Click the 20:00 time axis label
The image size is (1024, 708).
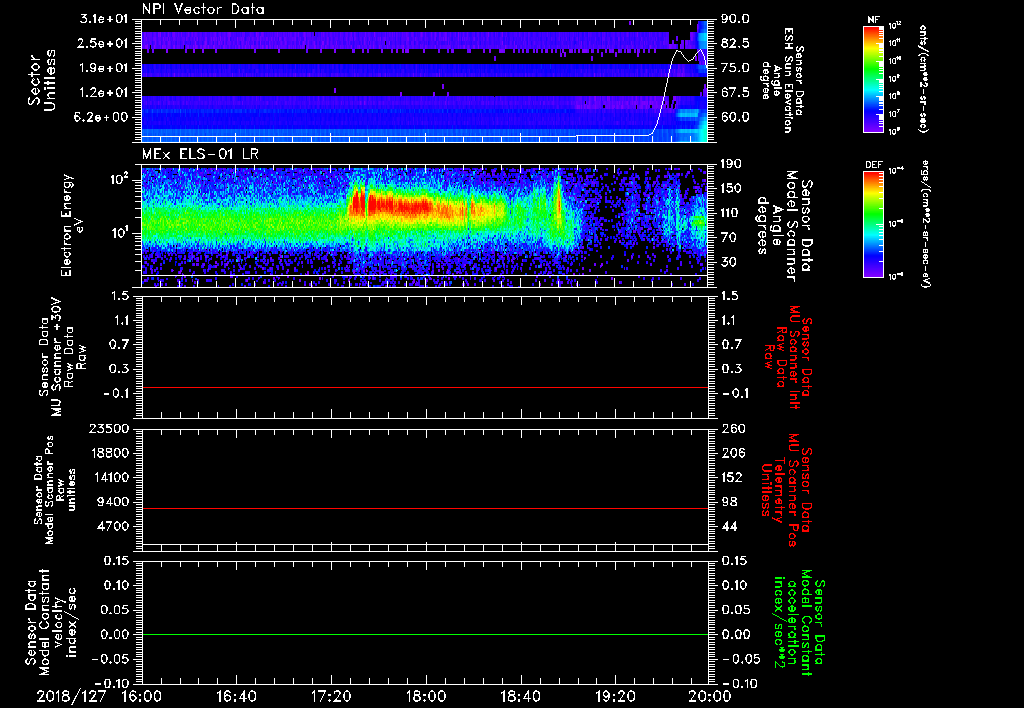pyautogui.click(x=709, y=696)
